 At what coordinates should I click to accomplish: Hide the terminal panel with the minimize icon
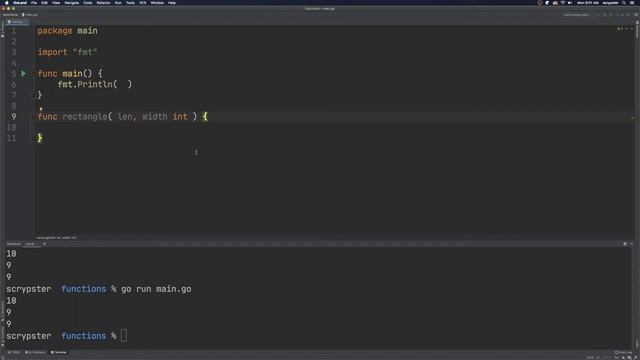point(631,244)
